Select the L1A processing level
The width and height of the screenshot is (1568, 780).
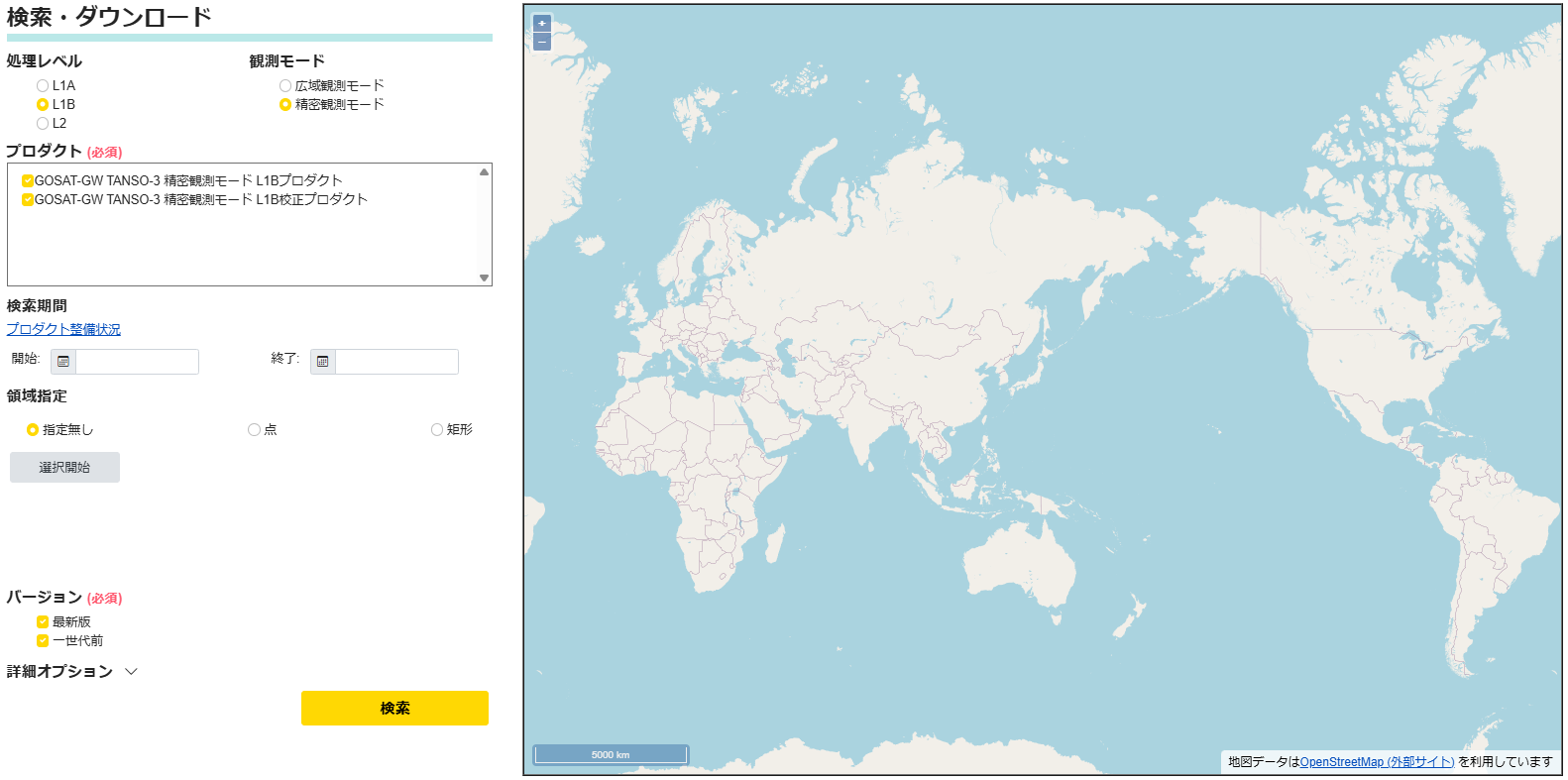tap(43, 86)
